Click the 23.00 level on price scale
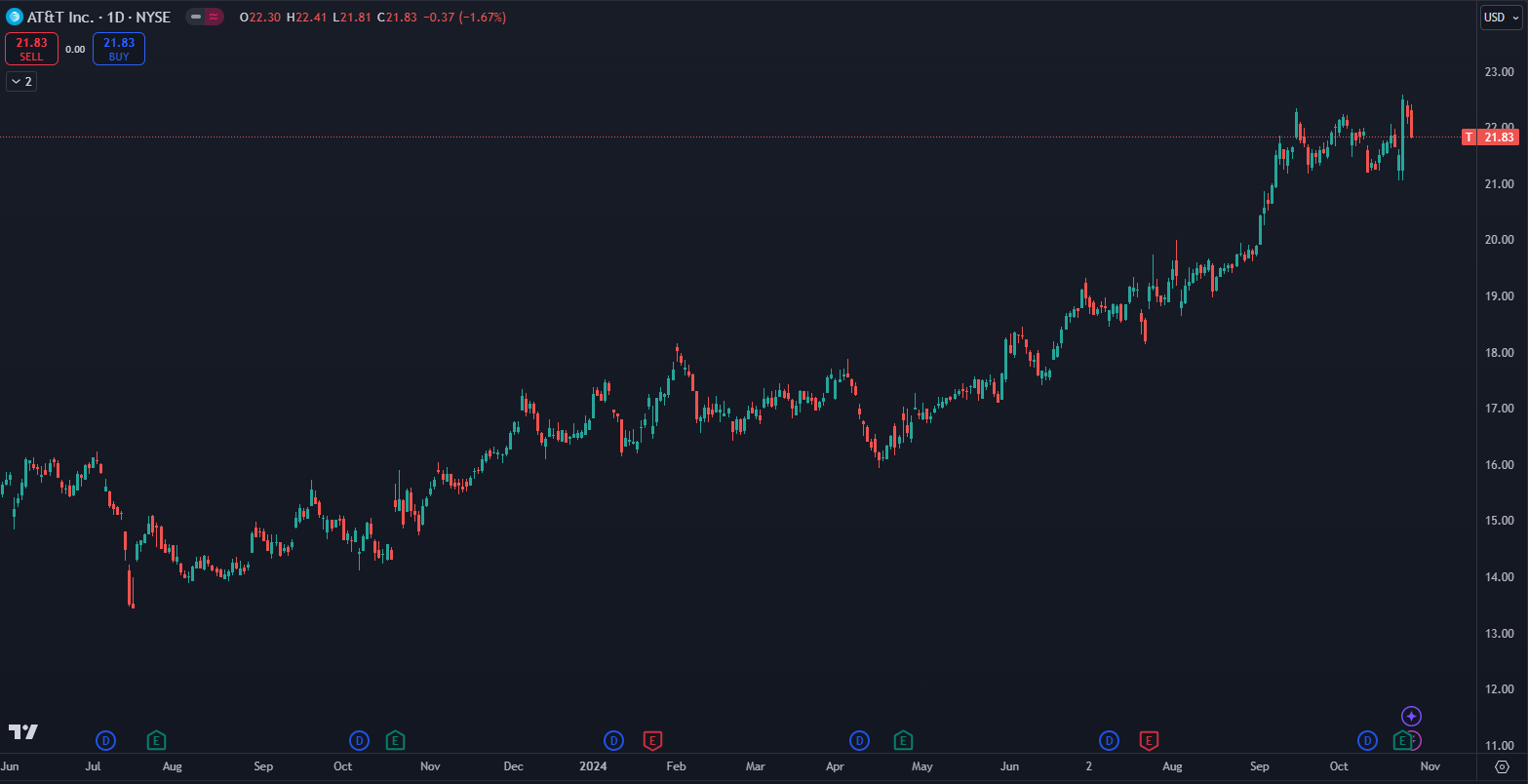The width and height of the screenshot is (1528, 784). [1499, 72]
